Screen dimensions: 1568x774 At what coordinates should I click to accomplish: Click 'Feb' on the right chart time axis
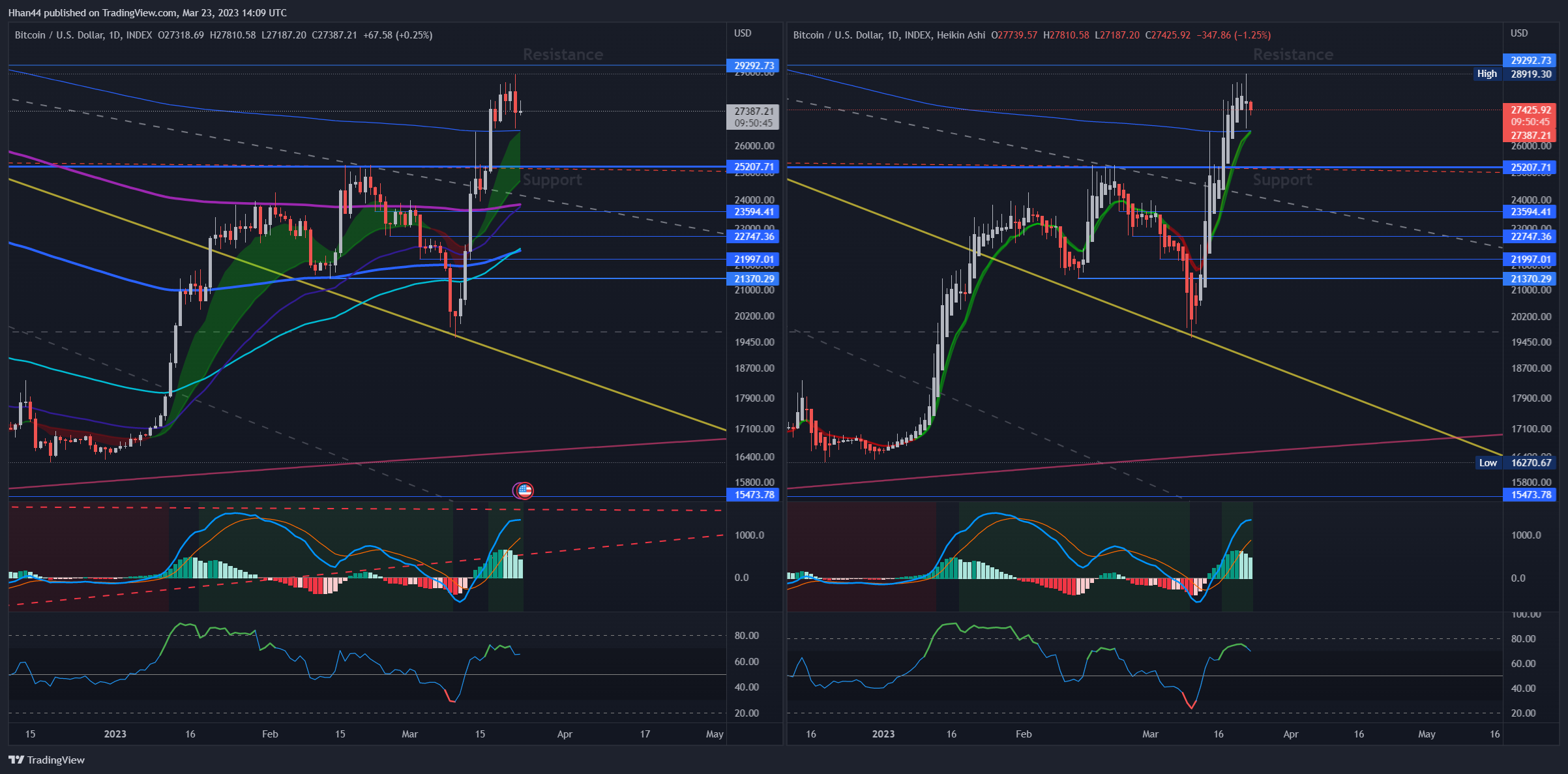click(1024, 734)
